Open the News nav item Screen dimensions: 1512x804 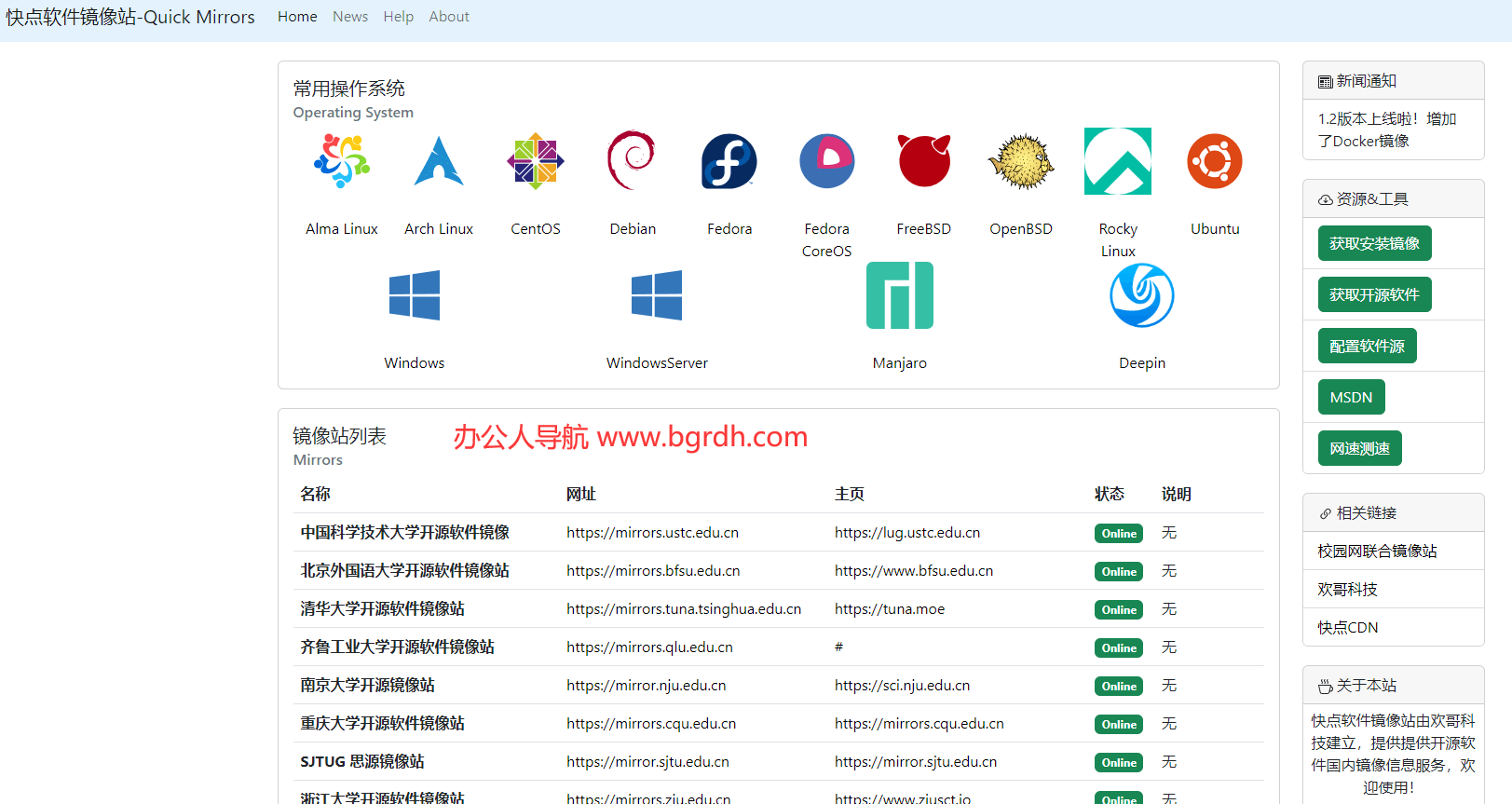click(350, 17)
